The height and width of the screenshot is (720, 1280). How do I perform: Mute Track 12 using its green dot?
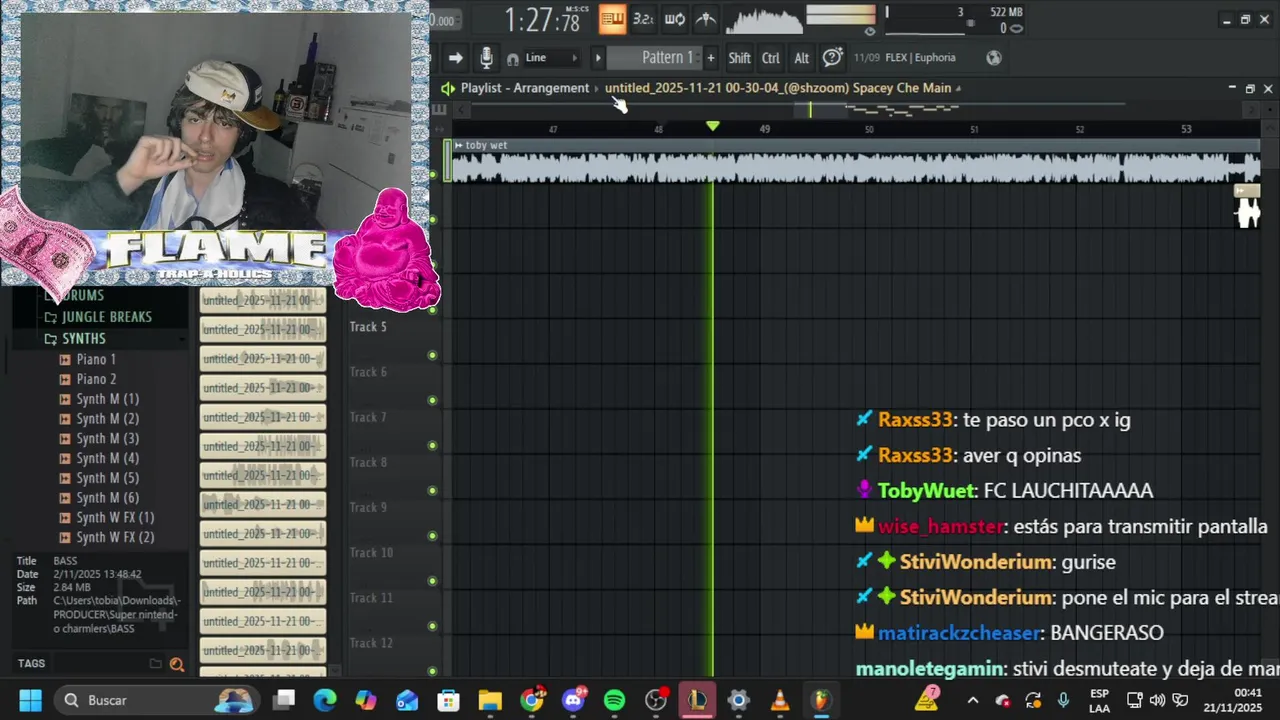(432, 670)
